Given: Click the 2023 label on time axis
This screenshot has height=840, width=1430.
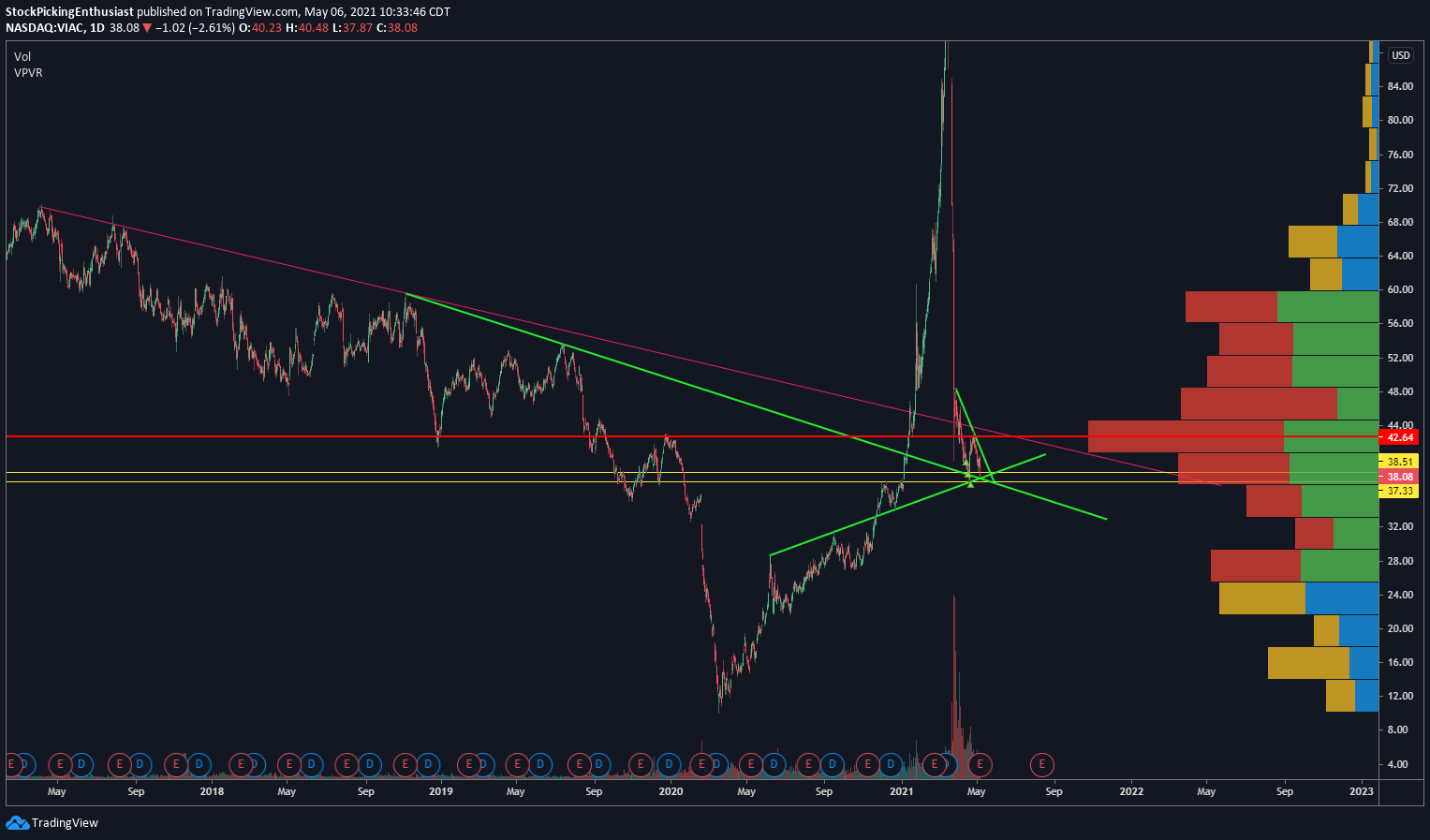Looking at the screenshot, I should (x=1362, y=791).
